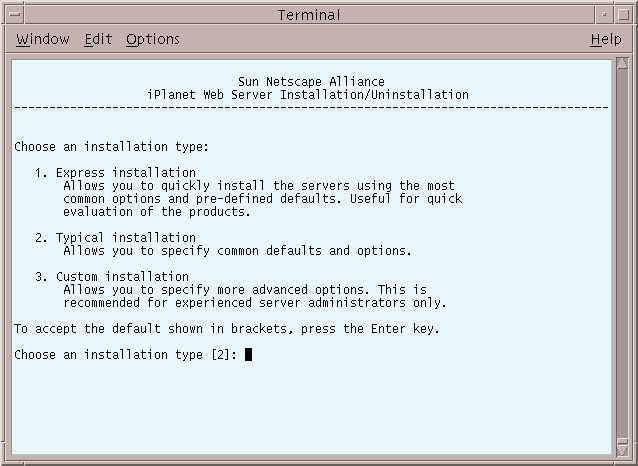Click the Terminal title bar
This screenshot has height=466, width=638.
[309, 15]
